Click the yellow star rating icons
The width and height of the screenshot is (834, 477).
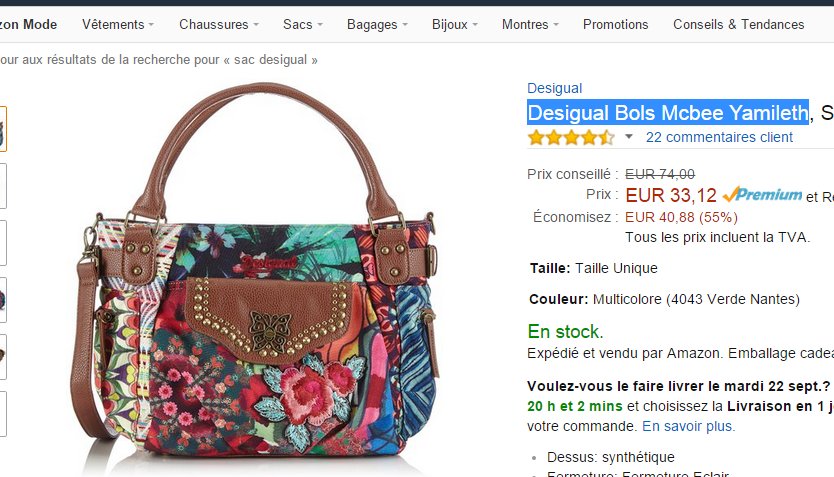pyautogui.click(x=571, y=137)
